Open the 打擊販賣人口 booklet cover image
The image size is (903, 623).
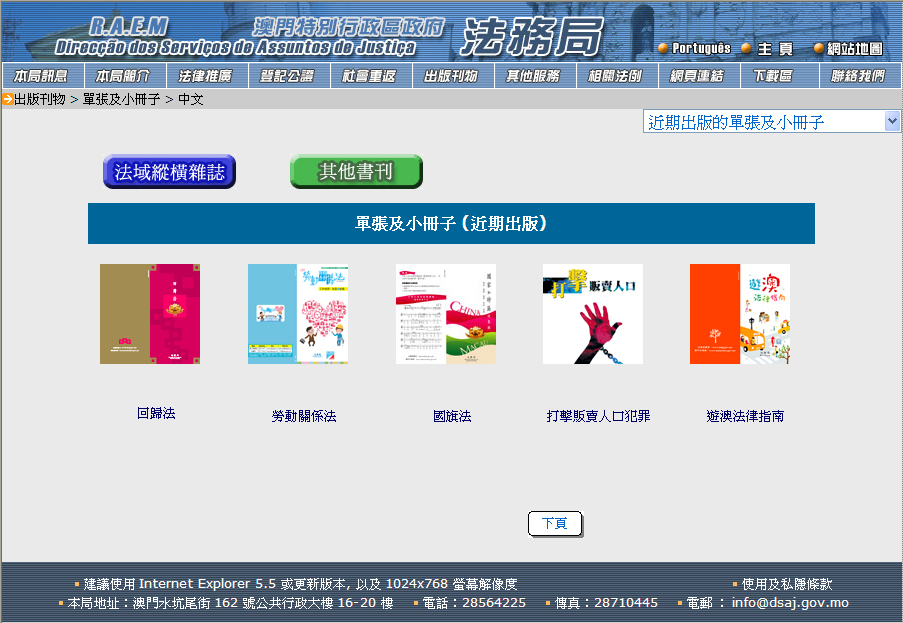(x=592, y=314)
